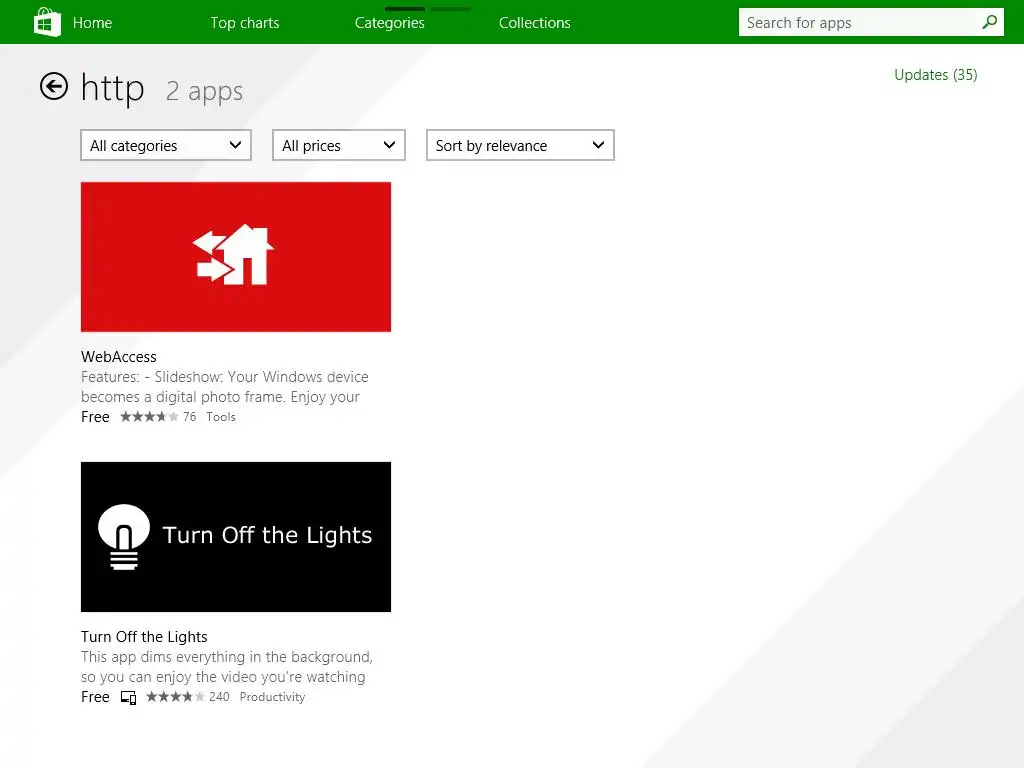
Task: Click WebAccess description starting 'Features: - Slideshow'
Action: pos(225,387)
